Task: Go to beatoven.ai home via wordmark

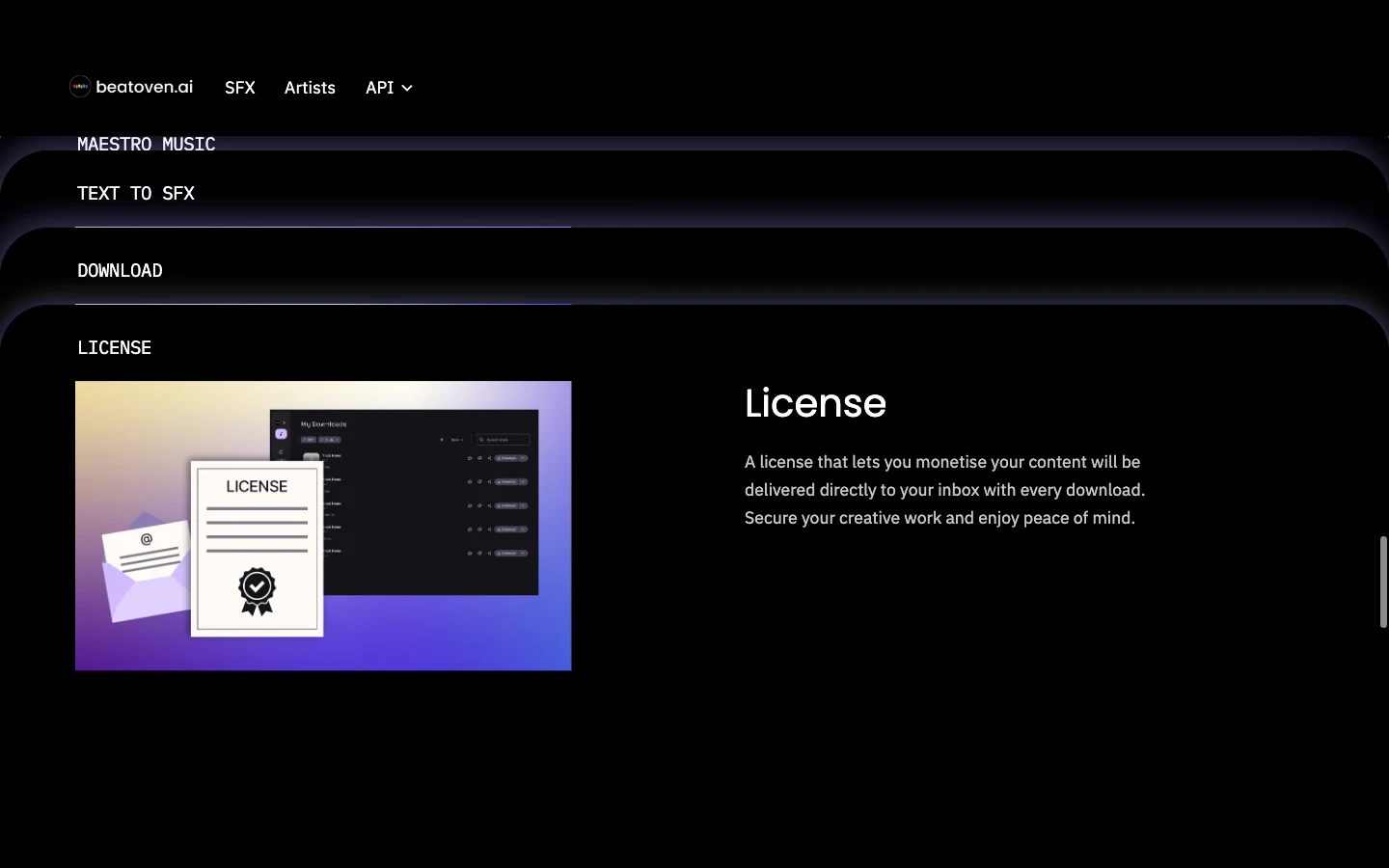Action: [145, 87]
